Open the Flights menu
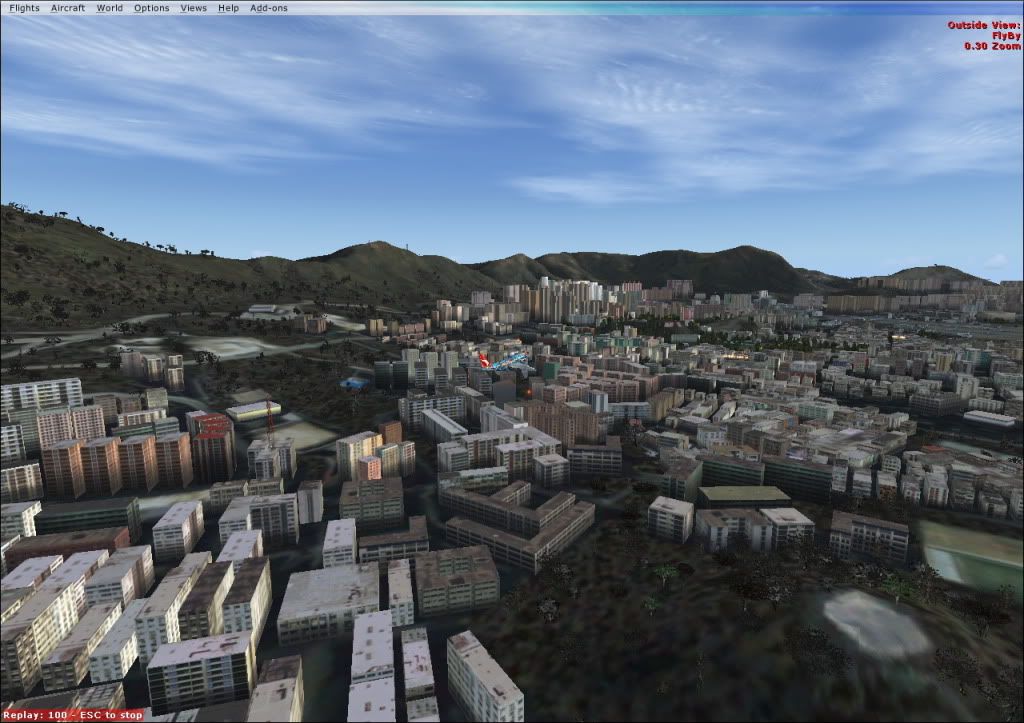Screen dimensions: 1024x723 24,8
